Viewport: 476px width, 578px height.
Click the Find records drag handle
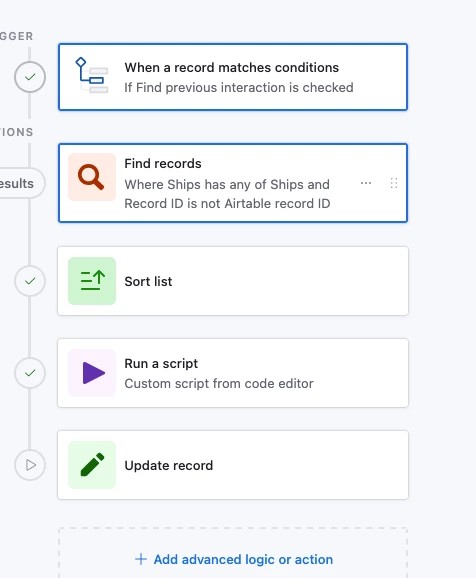pos(394,183)
